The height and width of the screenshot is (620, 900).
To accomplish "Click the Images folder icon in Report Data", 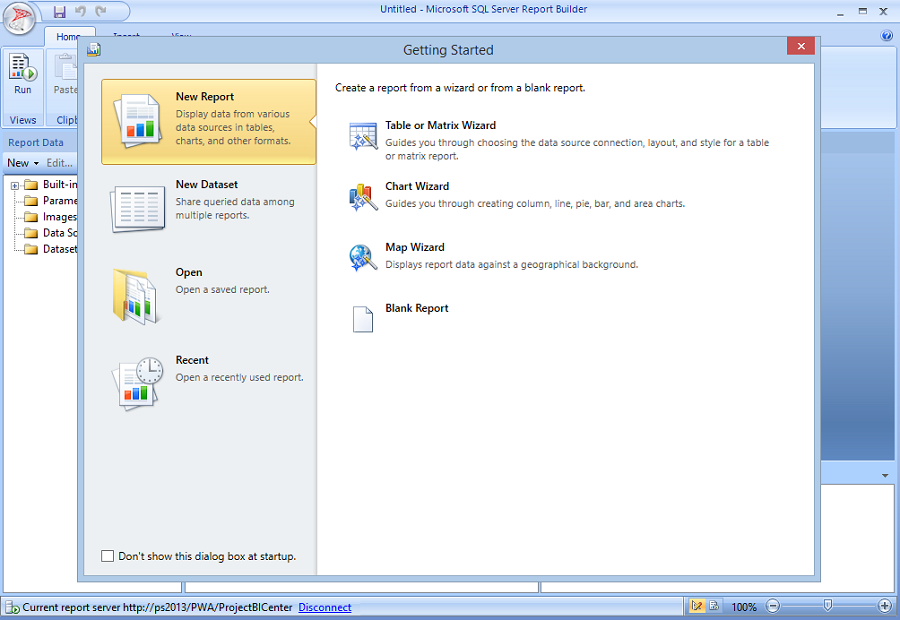I will pos(31,216).
